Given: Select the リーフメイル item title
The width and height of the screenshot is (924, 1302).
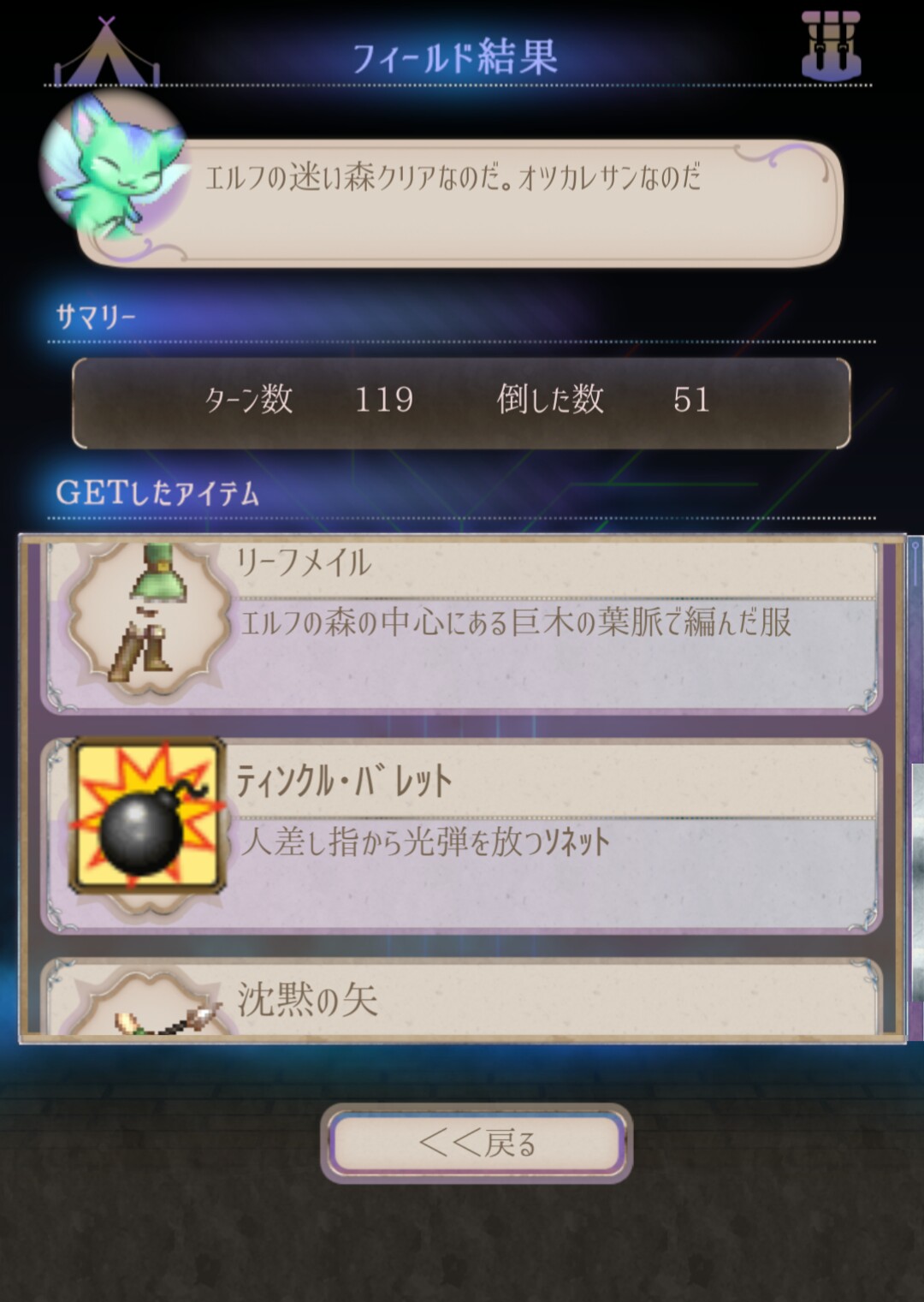Looking at the screenshot, I should point(305,563).
